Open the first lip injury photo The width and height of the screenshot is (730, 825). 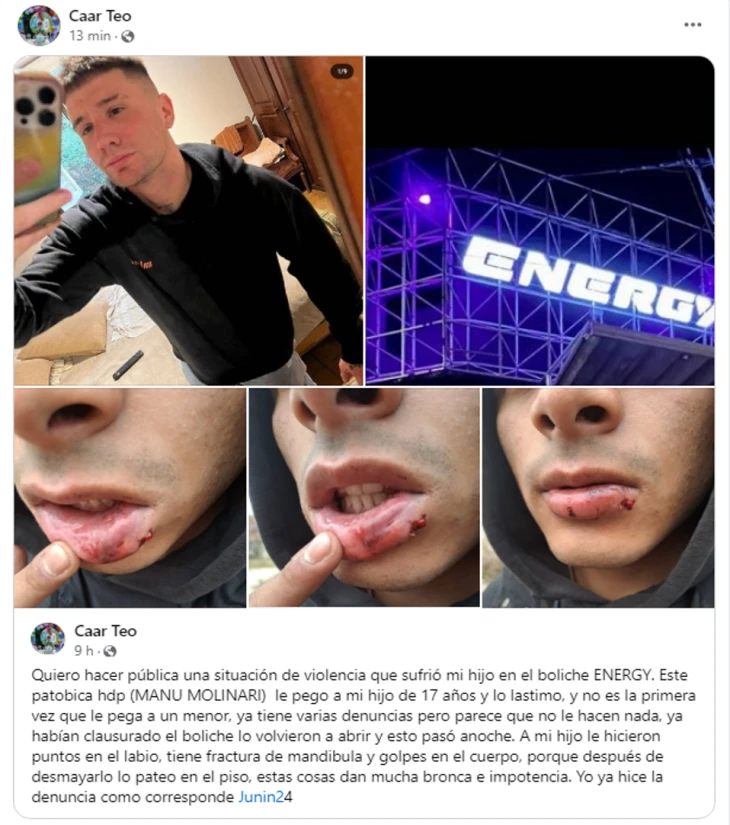click(130, 498)
